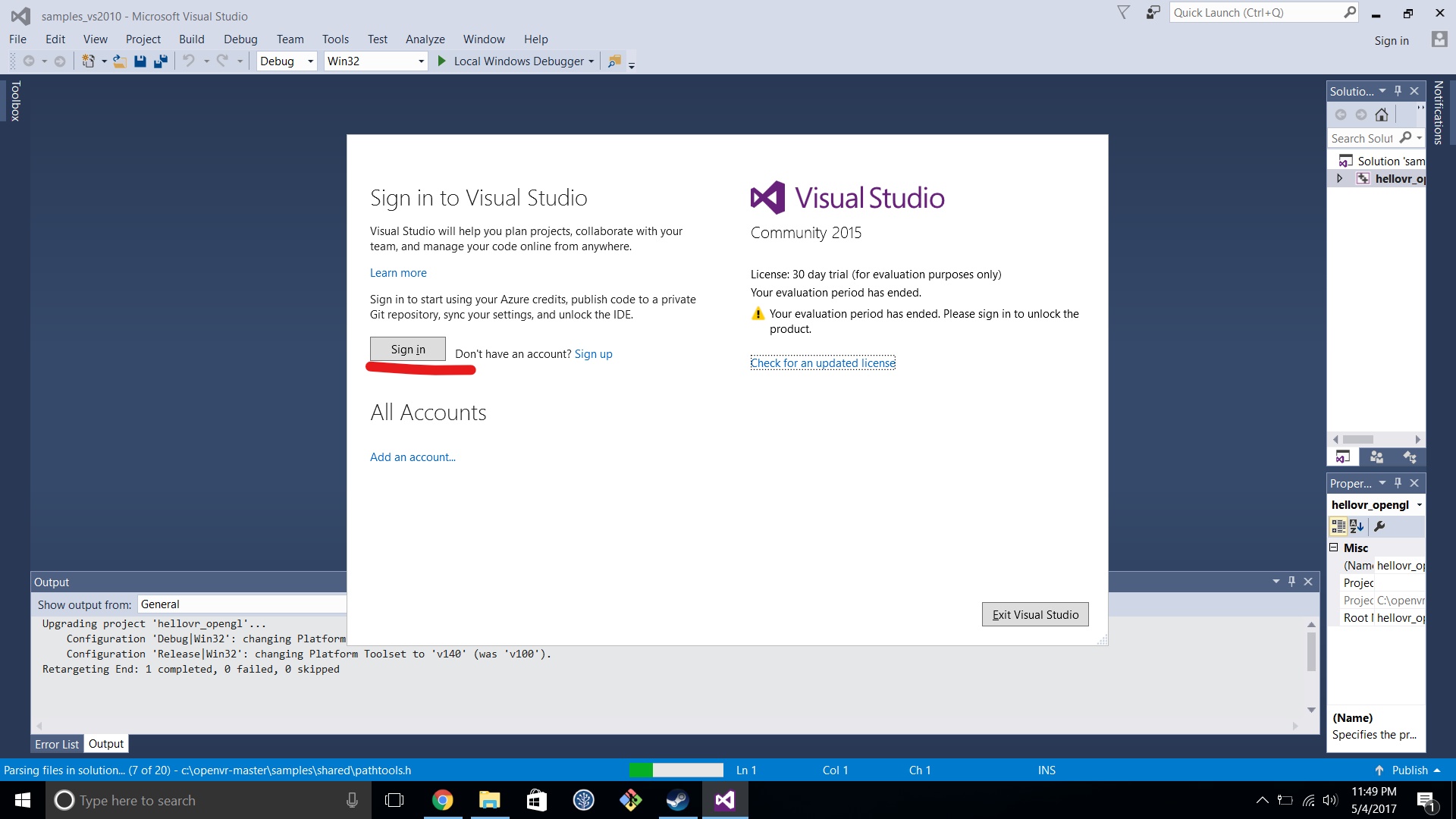Pin the Output panel
Screen dimensions: 1456x819
point(1291,582)
